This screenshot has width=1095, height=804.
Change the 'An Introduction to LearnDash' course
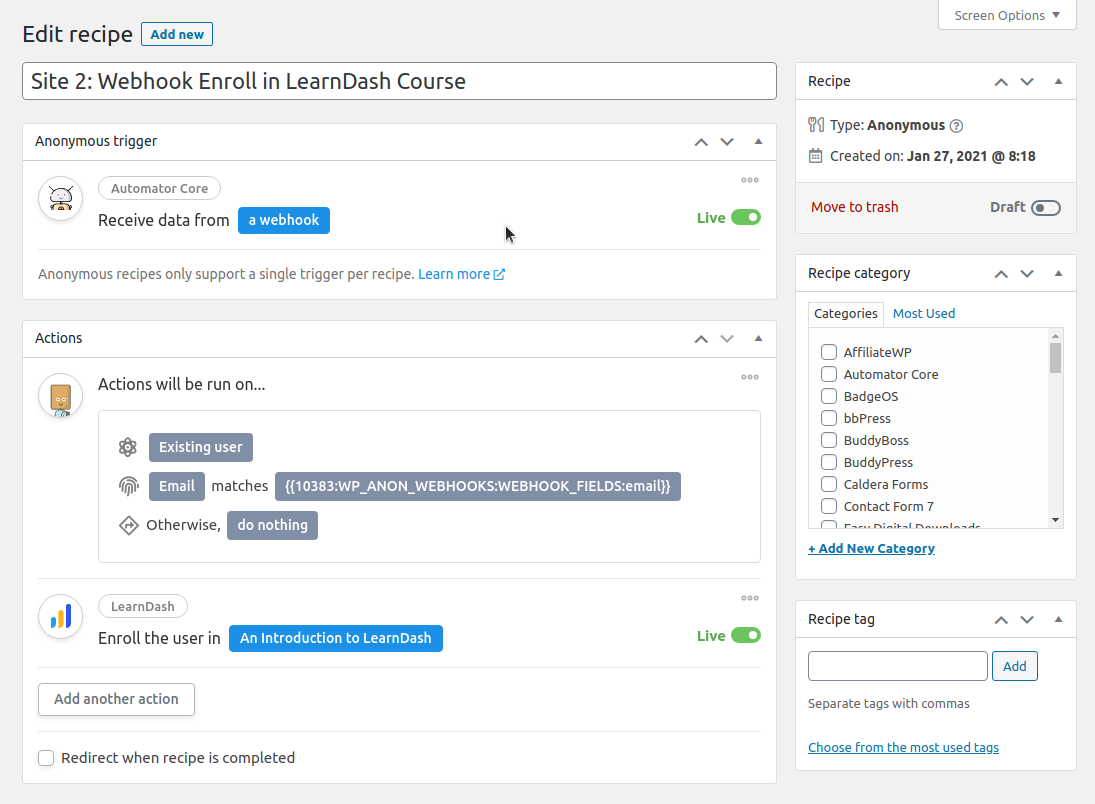pos(336,638)
